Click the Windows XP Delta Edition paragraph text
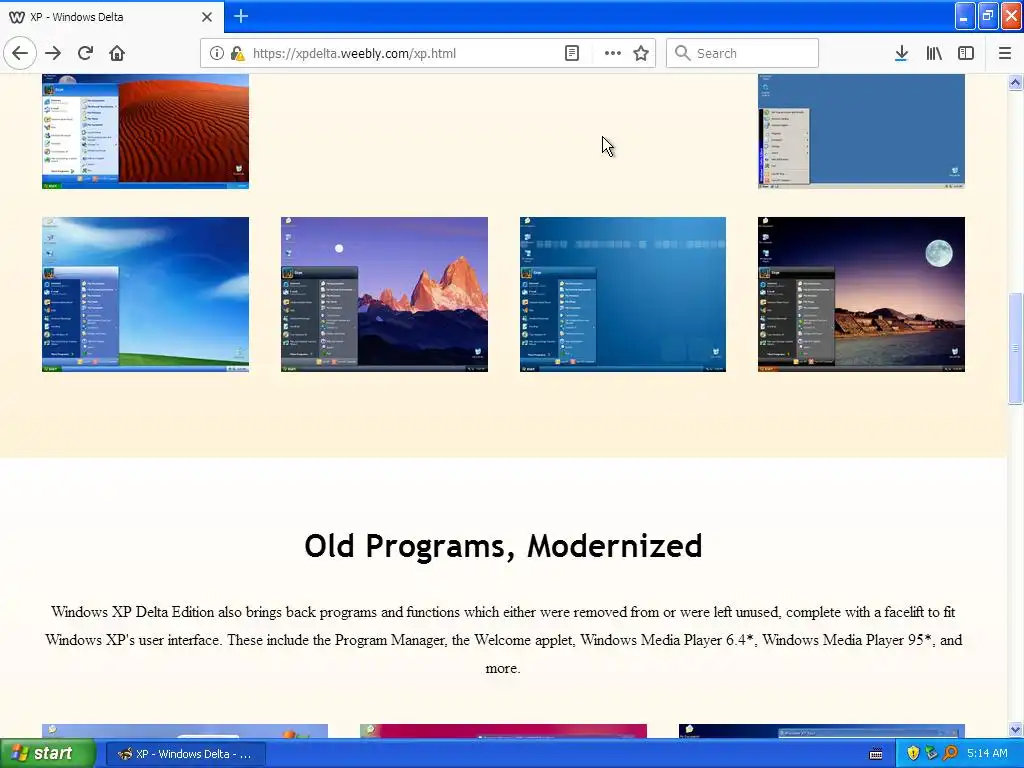The width and height of the screenshot is (1024, 768). point(503,640)
